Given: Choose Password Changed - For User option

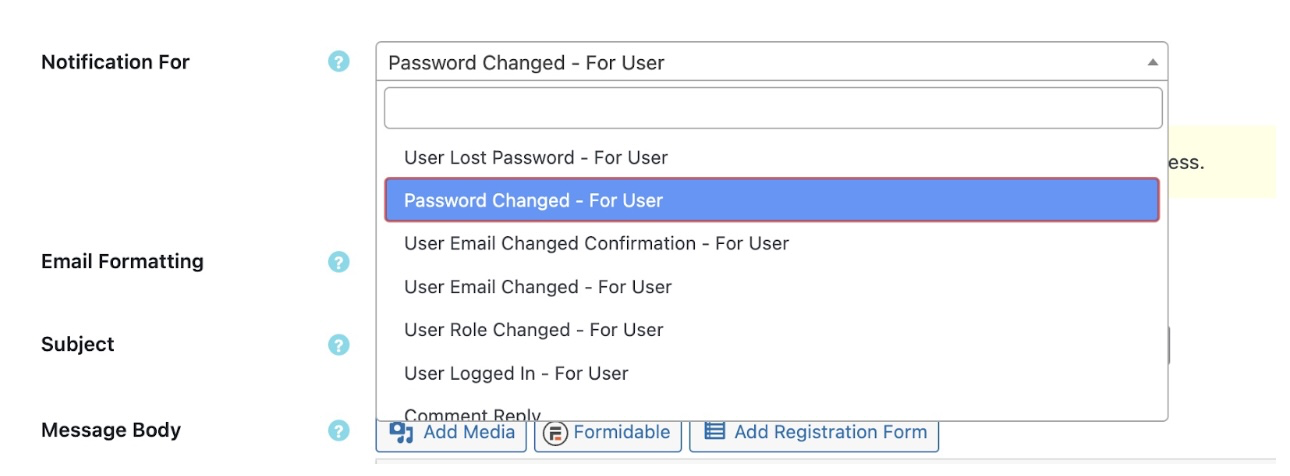Looking at the screenshot, I should coord(534,201).
